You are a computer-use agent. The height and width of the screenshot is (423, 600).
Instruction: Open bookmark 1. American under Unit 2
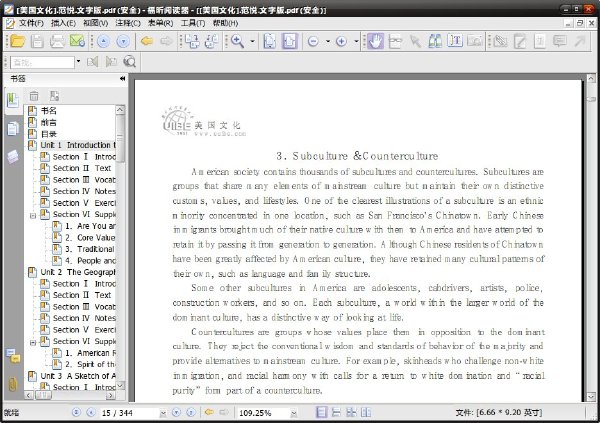tap(90, 353)
